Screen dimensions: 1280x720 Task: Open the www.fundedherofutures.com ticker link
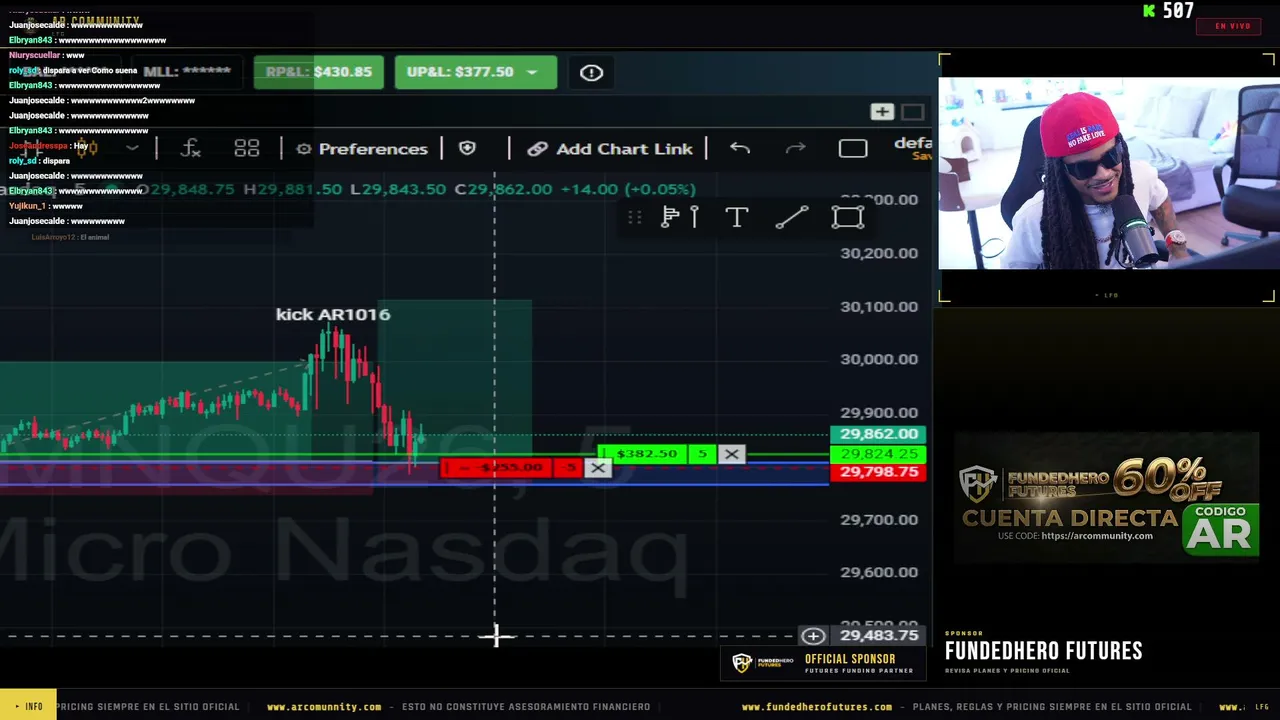tap(817, 707)
